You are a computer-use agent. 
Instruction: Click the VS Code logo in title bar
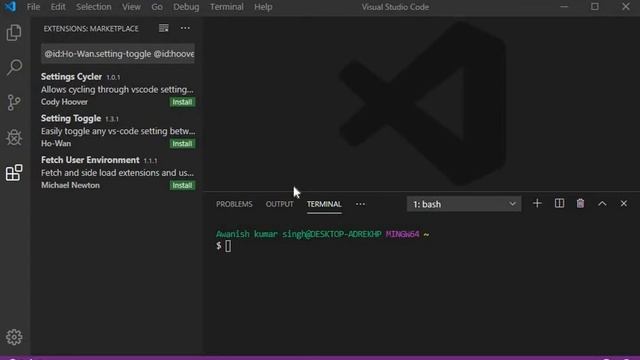pos(10,7)
